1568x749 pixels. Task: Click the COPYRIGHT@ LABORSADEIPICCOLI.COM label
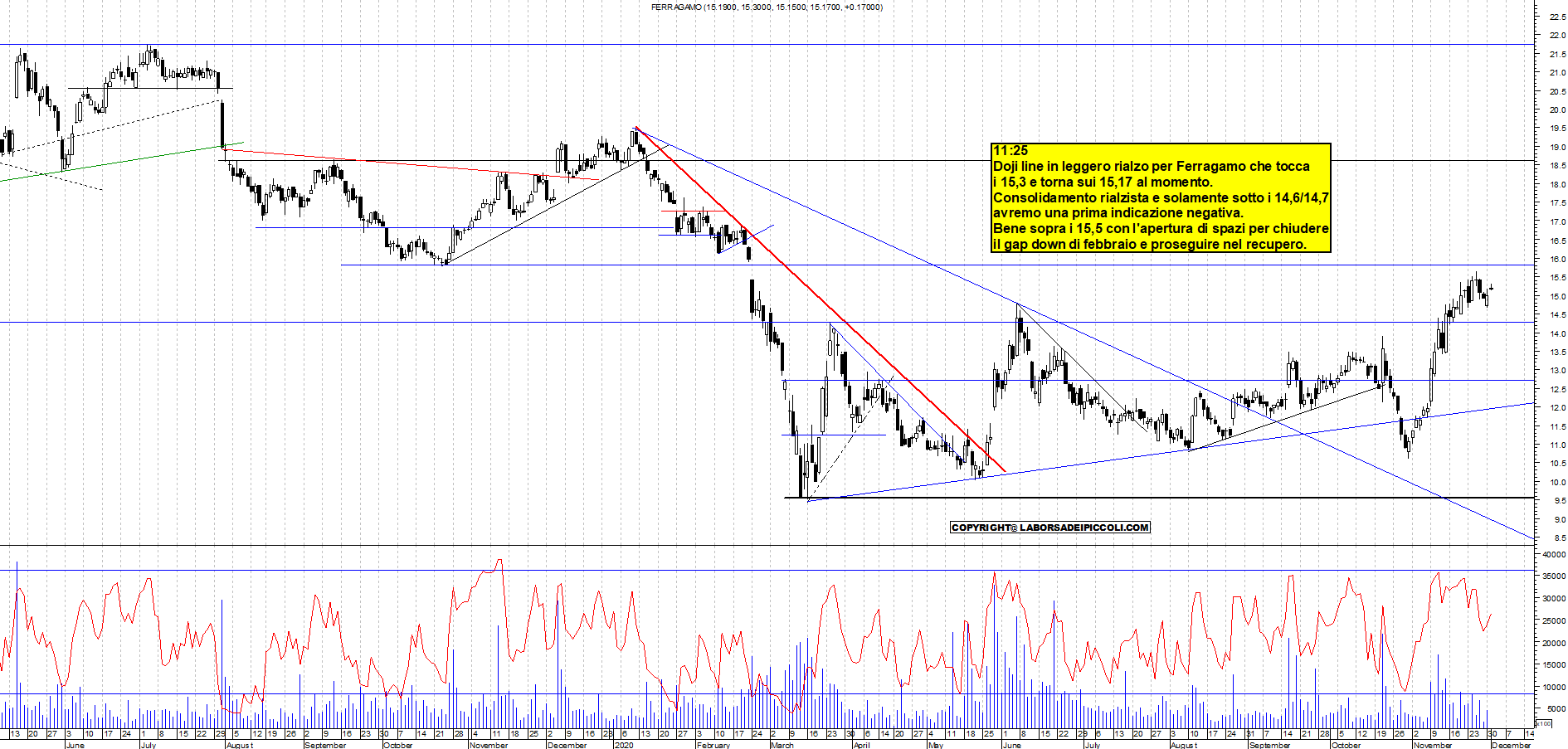(x=1050, y=528)
